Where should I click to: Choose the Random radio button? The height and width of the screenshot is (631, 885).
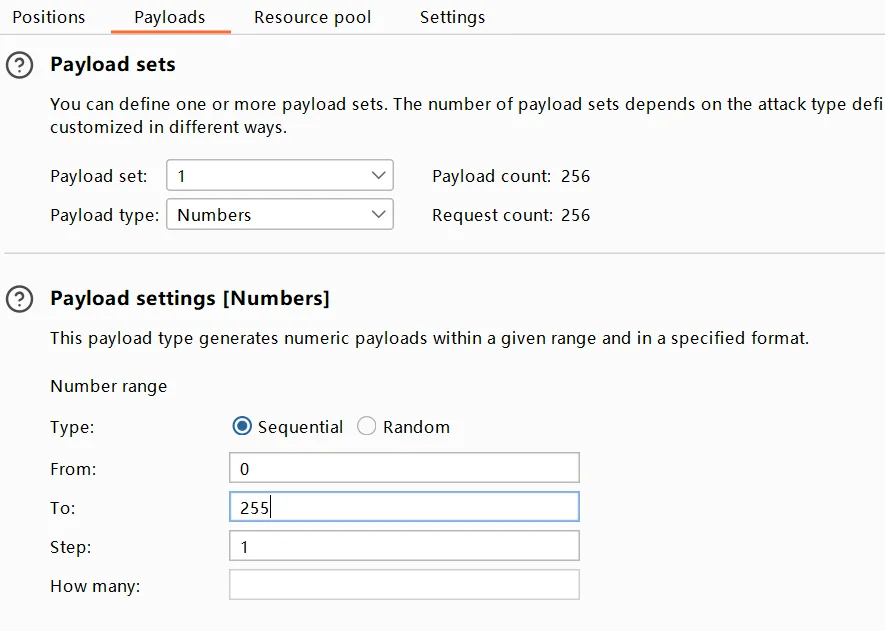367,427
